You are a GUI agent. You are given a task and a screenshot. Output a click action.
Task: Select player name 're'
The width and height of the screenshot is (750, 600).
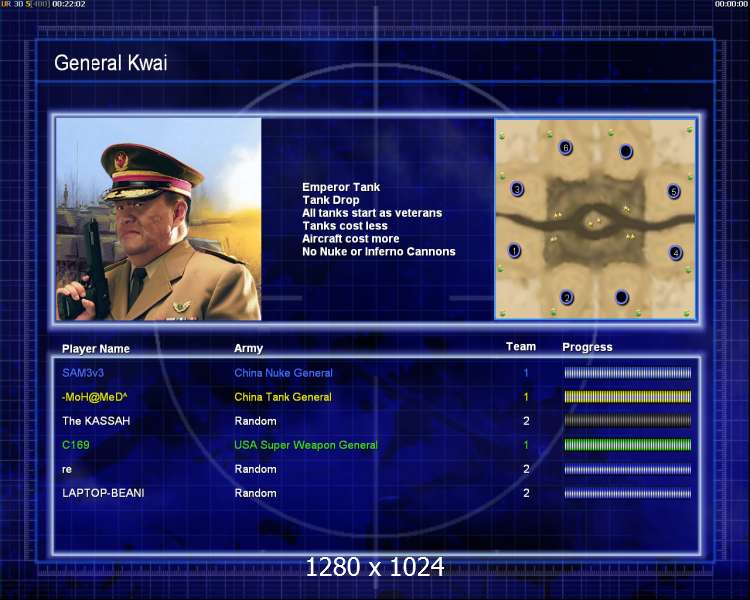(67, 469)
